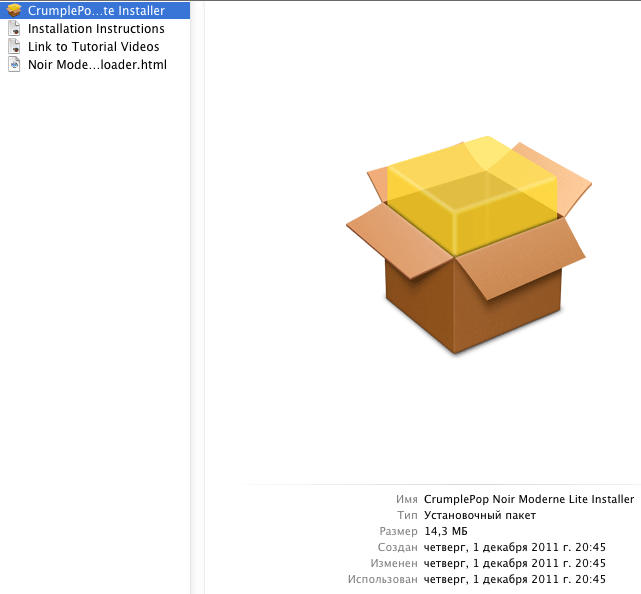Click the large package box preview image

pyautogui.click(x=469, y=244)
